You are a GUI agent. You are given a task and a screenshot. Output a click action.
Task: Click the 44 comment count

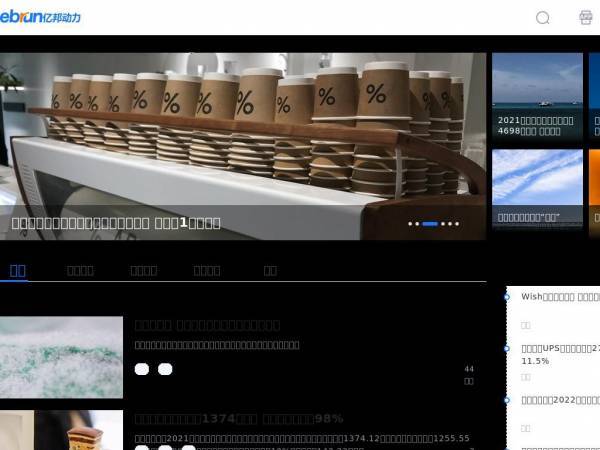coord(469,369)
